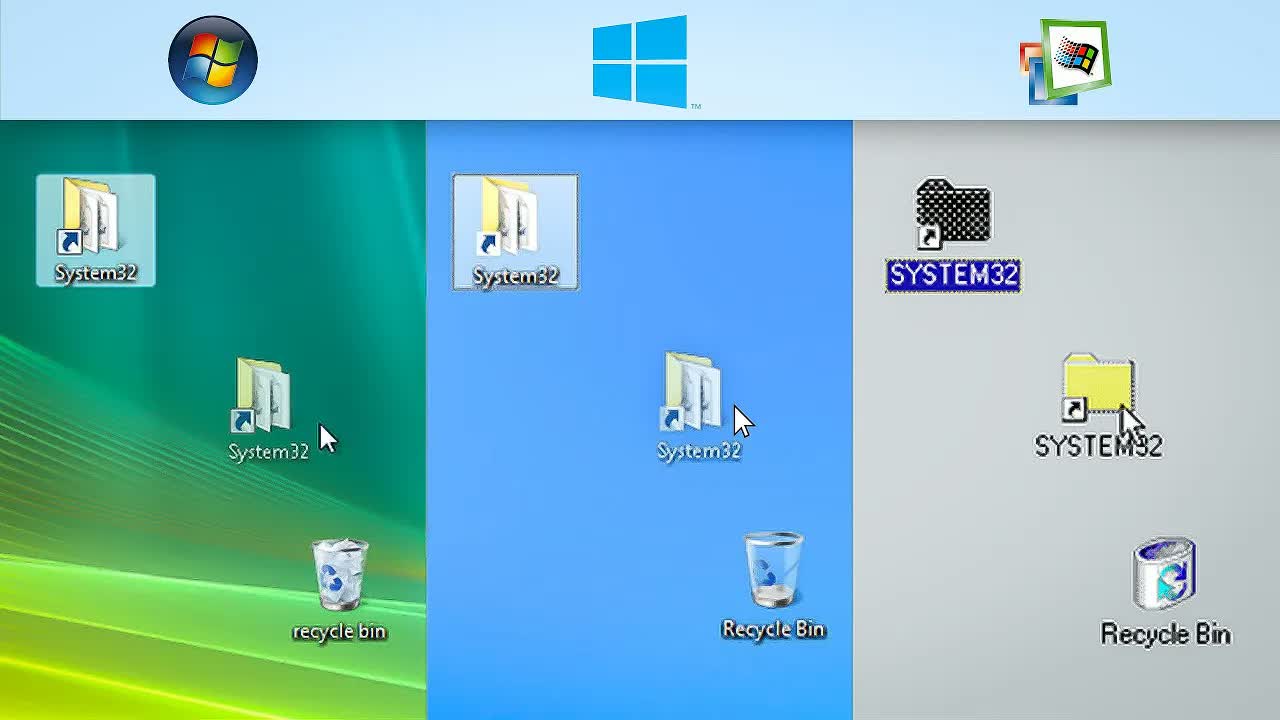Click the SYSTEM32 label highlighted in navy blue
This screenshot has height=720, width=1280.
(953, 275)
